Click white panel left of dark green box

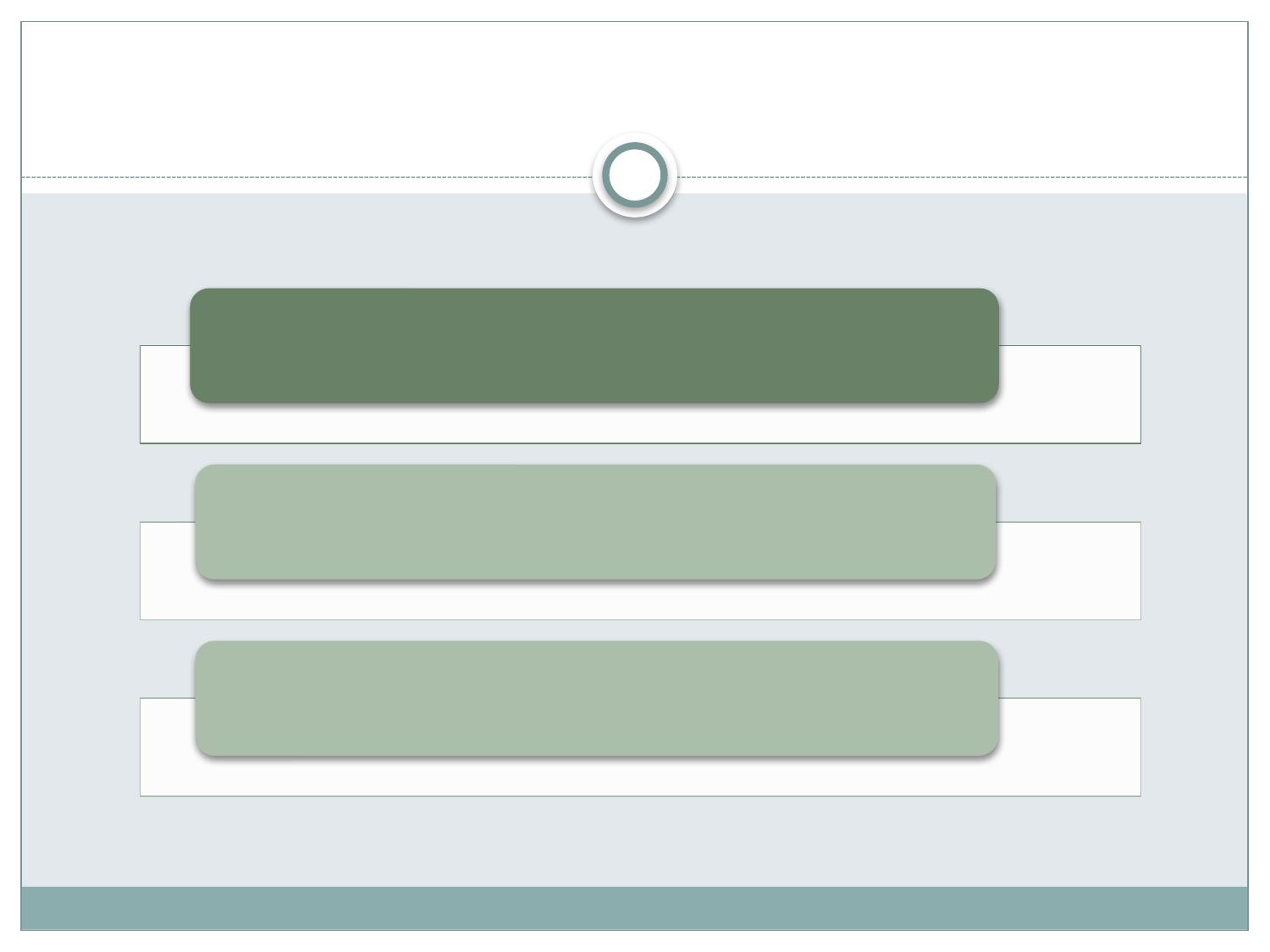pyautogui.click(x=165, y=393)
